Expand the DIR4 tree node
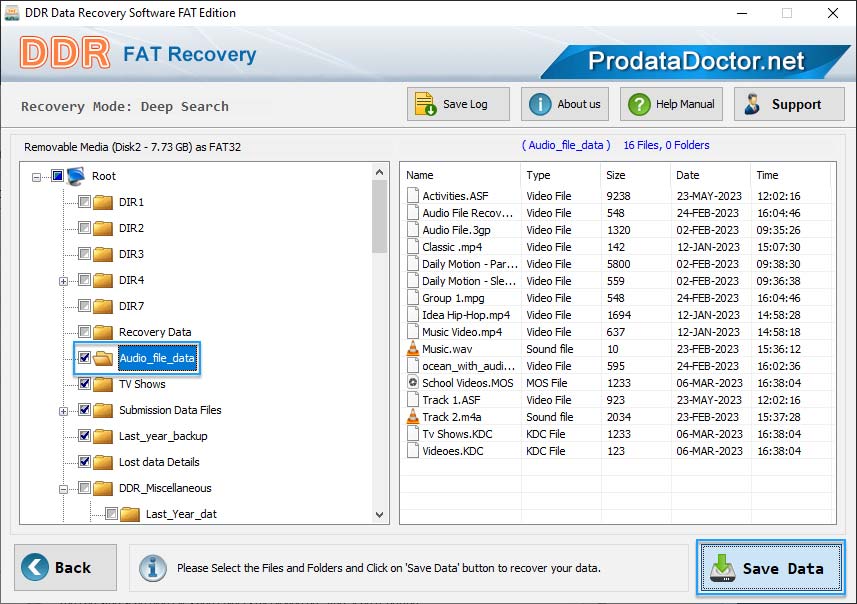The height and width of the screenshot is (604, 857). pos(63,282)
